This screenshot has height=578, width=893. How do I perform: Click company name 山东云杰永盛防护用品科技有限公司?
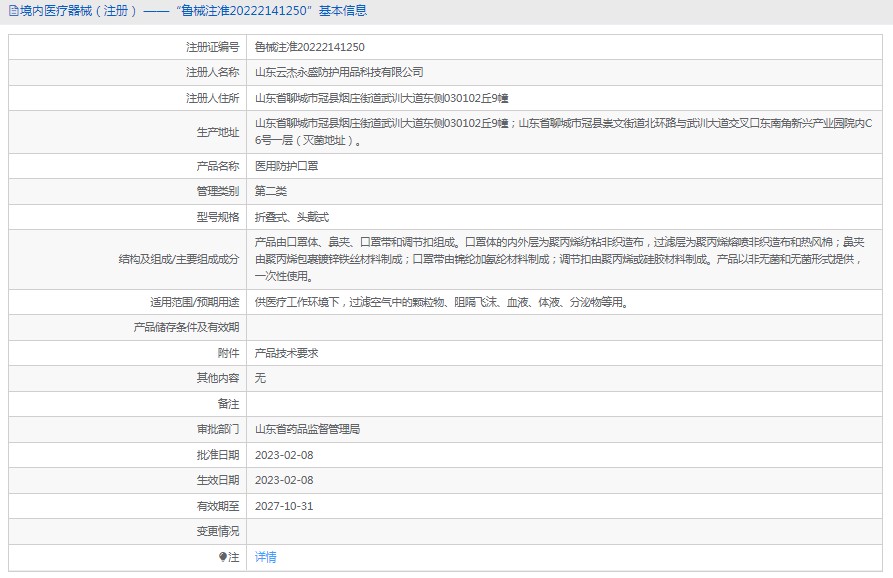pos(339,72)
